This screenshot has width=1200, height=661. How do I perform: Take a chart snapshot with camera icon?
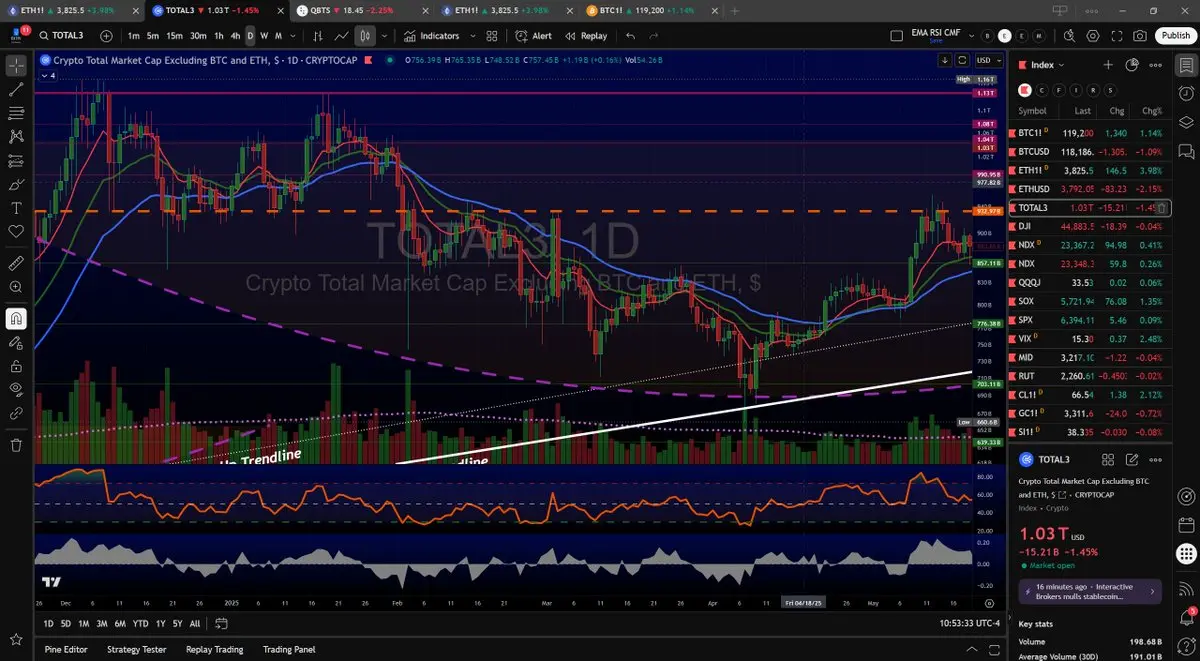(1140, 35)
